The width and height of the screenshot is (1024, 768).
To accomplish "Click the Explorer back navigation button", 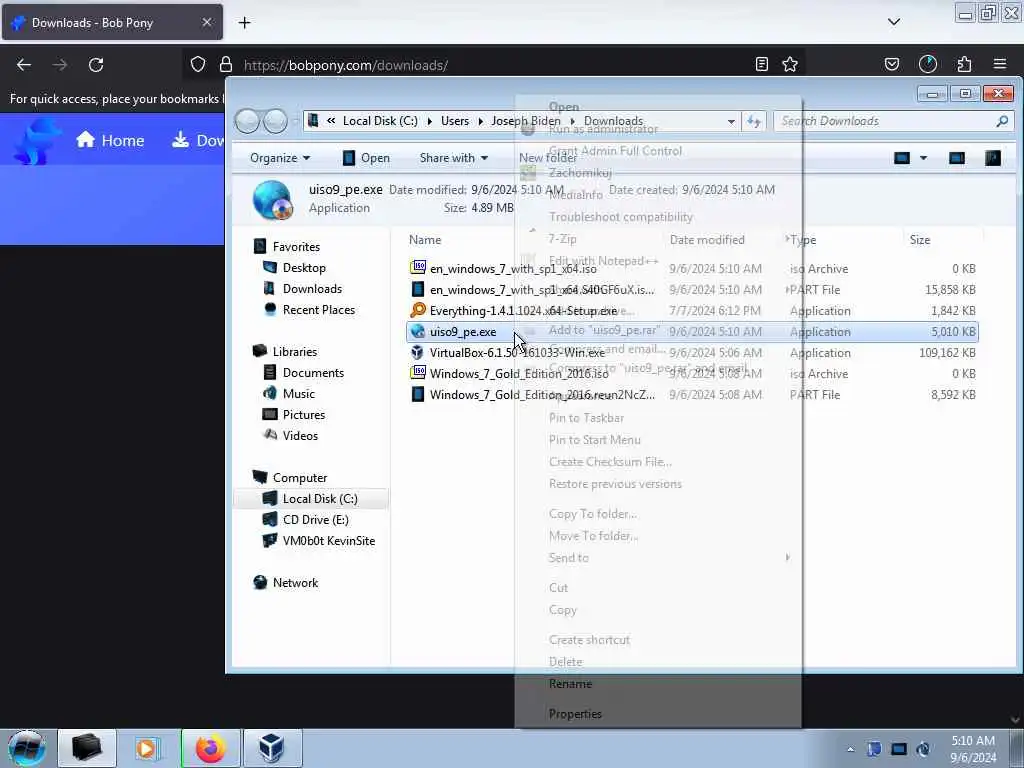I will [x=248, y=121].
